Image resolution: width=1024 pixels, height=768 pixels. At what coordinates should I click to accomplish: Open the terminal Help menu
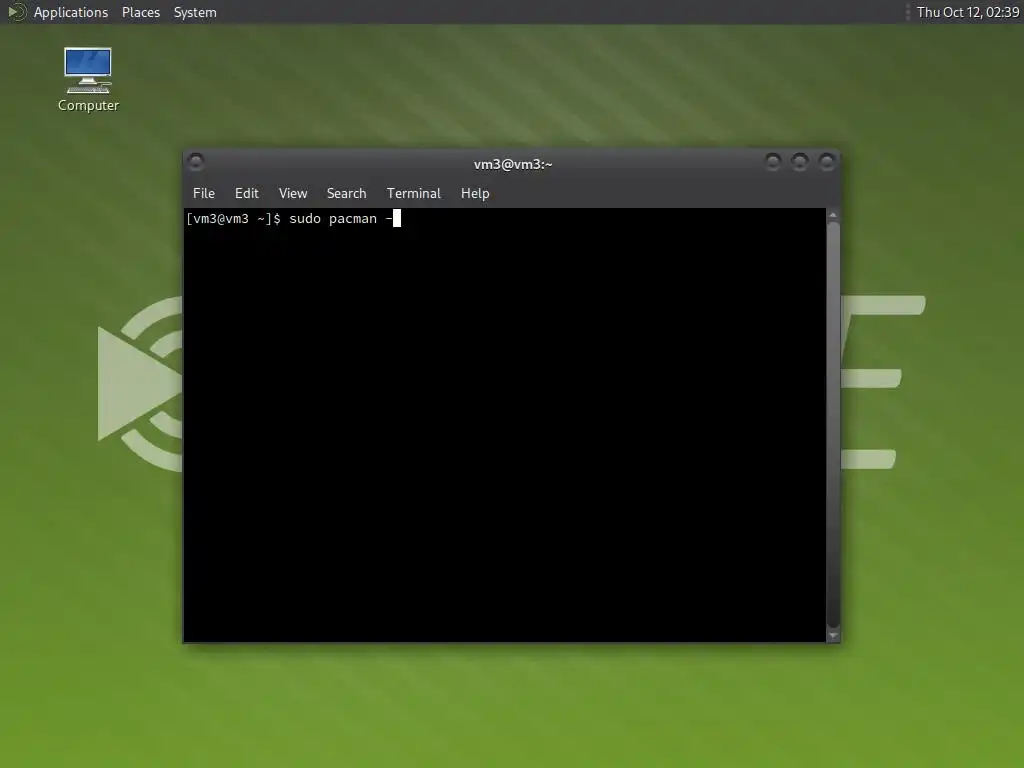475,193
